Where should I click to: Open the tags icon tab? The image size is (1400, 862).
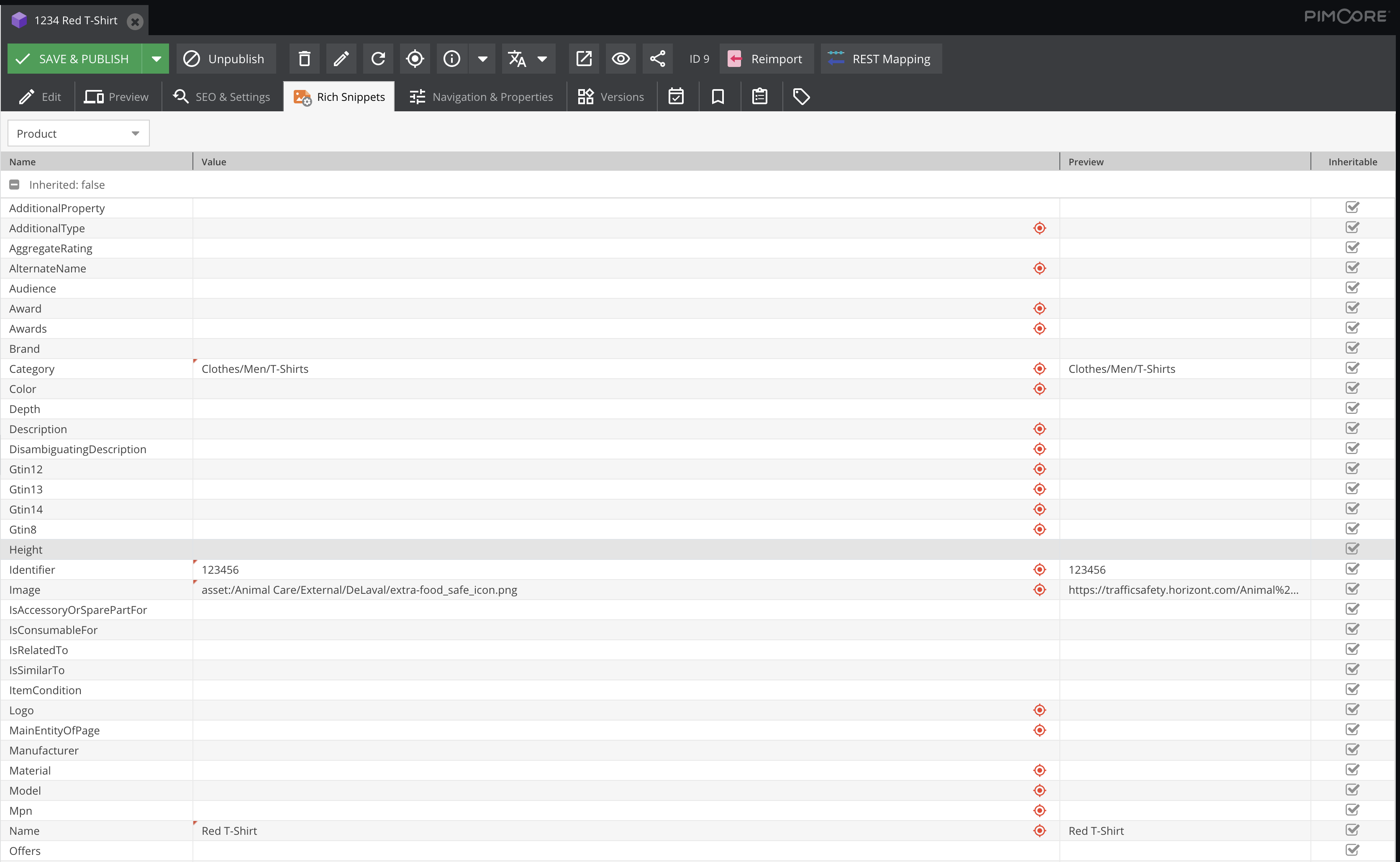click(802, 96)
